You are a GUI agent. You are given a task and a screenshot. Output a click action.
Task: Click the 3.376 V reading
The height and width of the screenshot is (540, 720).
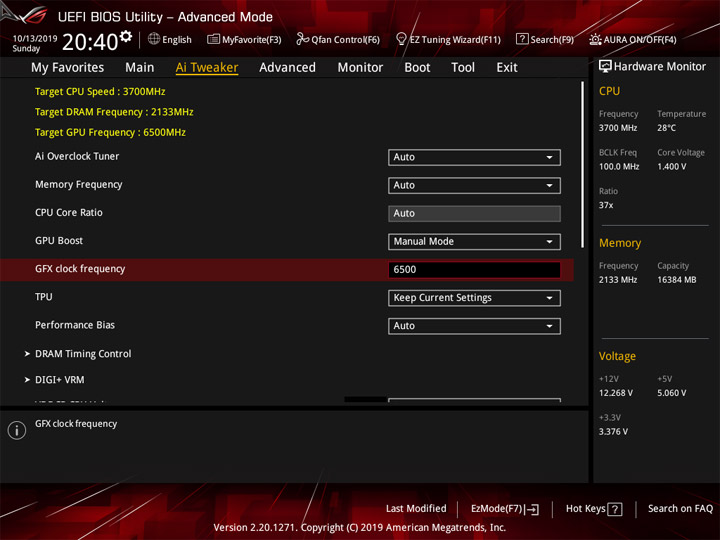pyautogui.click(x=613, y=432)
